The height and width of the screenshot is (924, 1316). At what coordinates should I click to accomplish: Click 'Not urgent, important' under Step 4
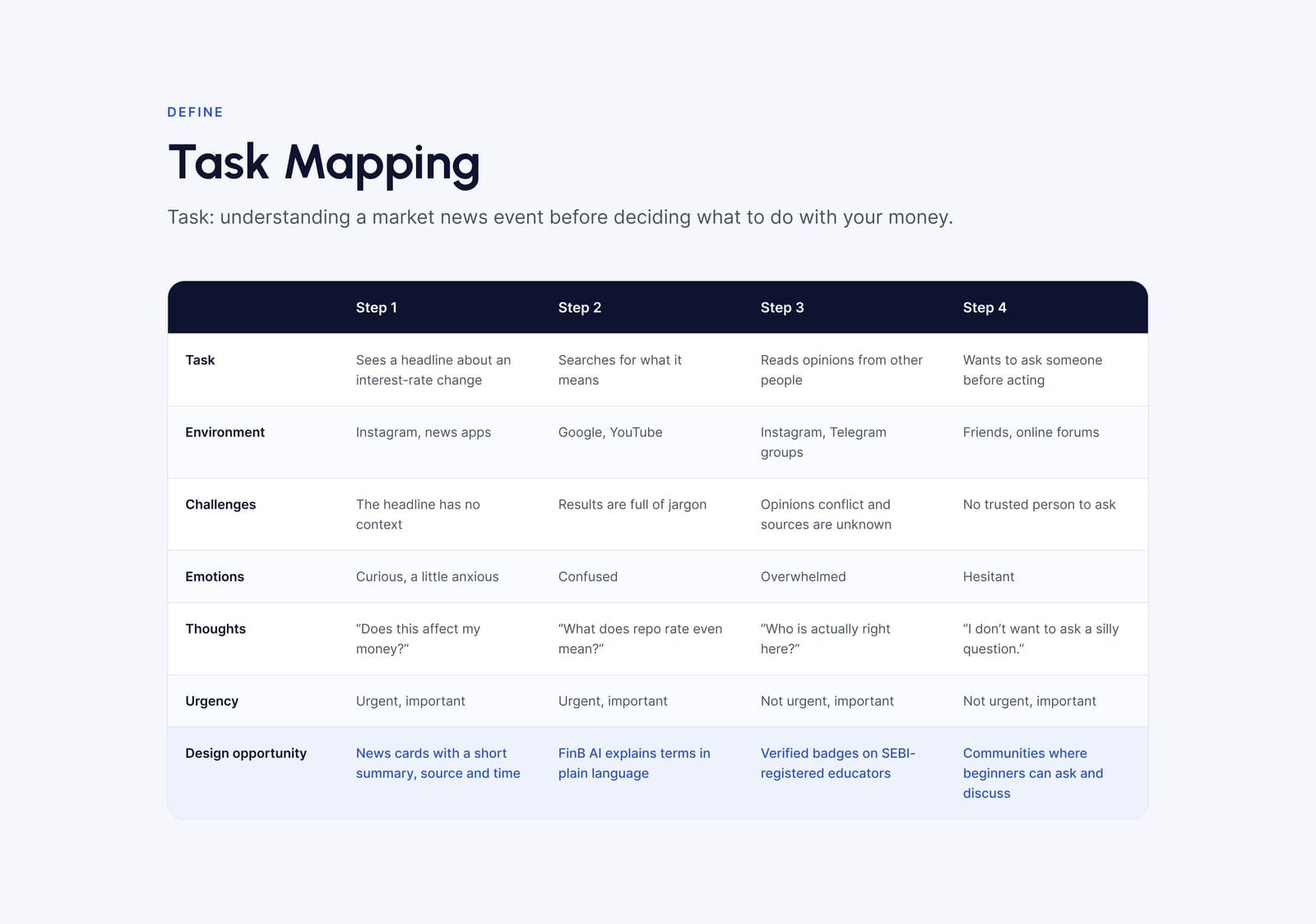tap(1030, 701)
